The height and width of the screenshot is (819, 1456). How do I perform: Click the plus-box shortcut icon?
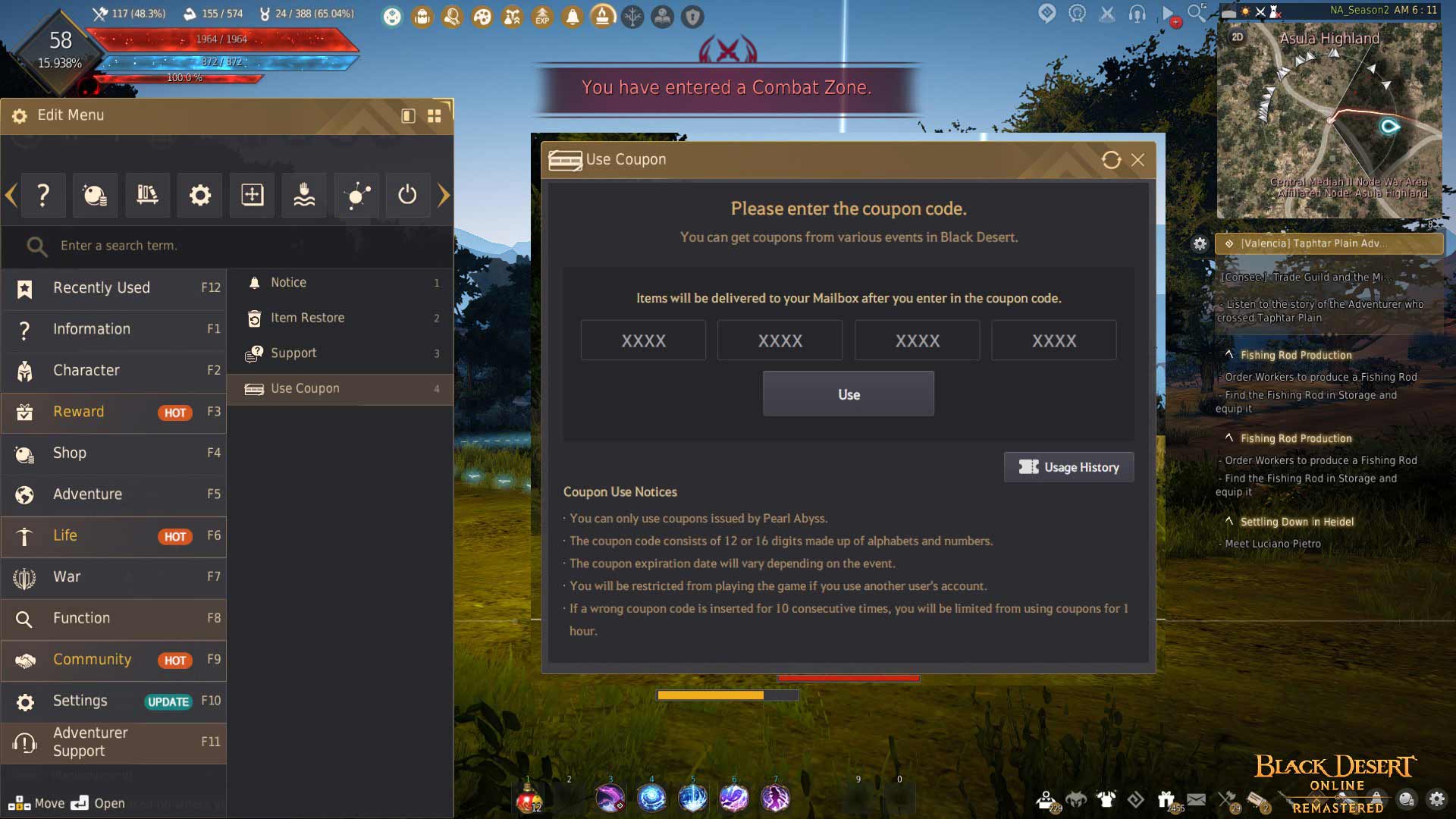252,195
